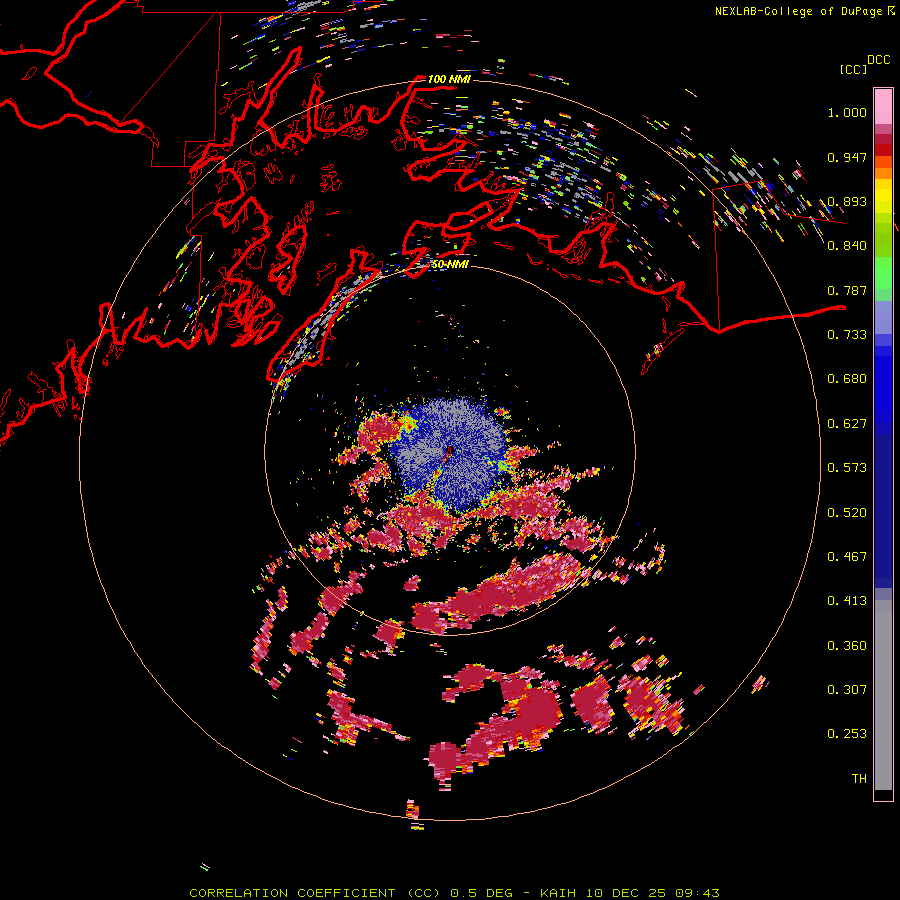This screenshot has height=900, width=900.
Task: Click the NEXLAB-College of DuPage credit text
Action: [x=798, y=11]
